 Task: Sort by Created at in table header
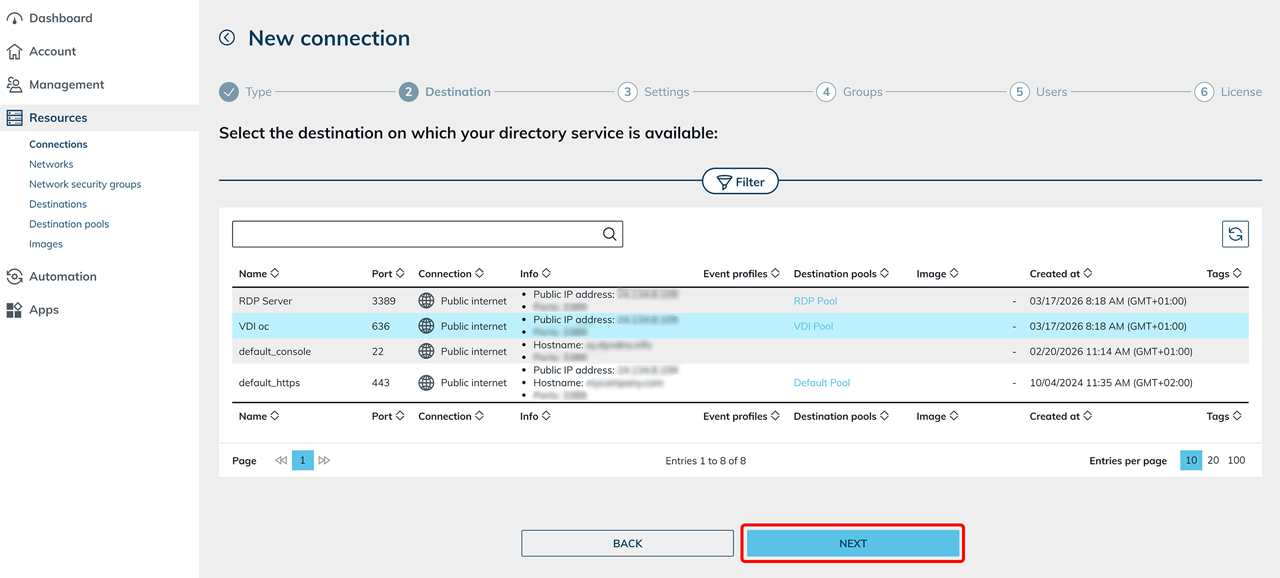click(x=1061, y=274)
